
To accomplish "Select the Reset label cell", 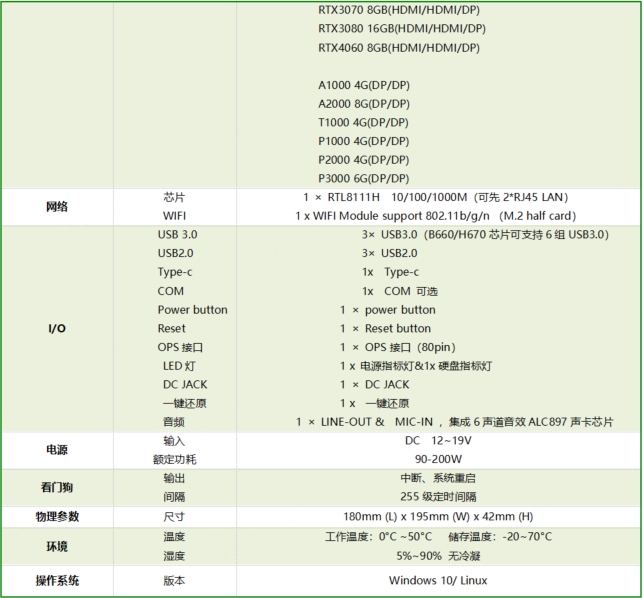I will (x=171, y=329).
